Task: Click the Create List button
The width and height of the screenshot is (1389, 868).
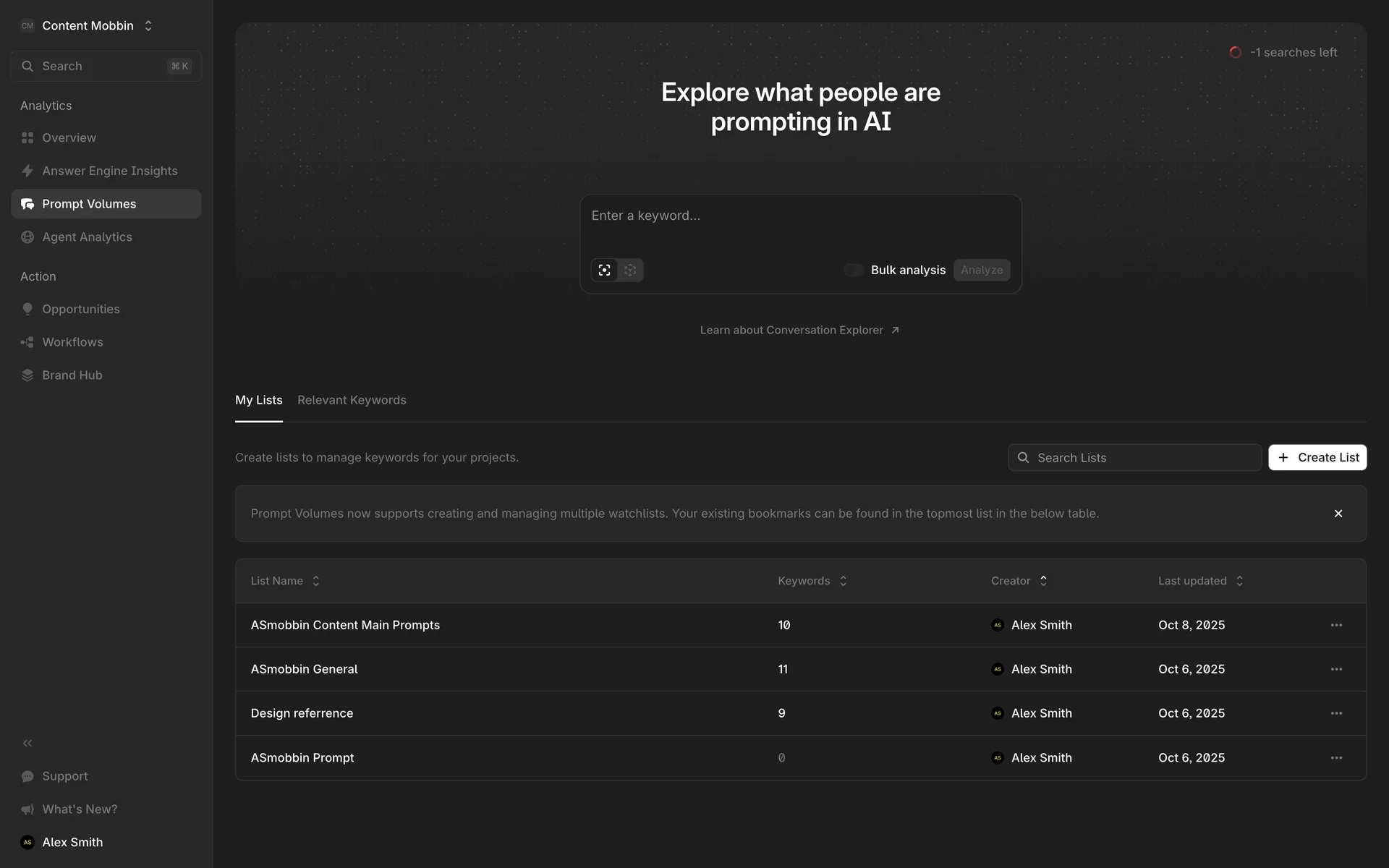Action: [1317, 457]
